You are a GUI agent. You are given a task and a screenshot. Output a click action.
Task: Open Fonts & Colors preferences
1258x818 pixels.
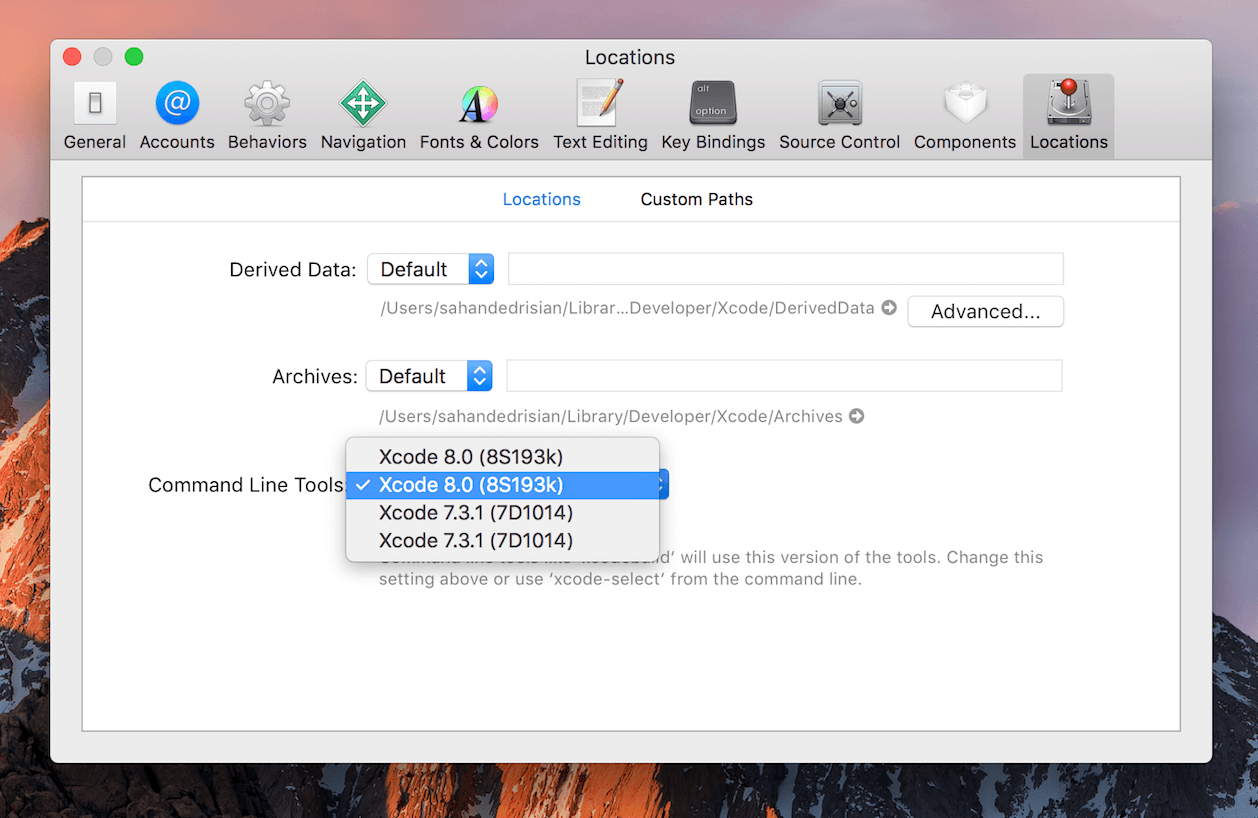[479, 116]
